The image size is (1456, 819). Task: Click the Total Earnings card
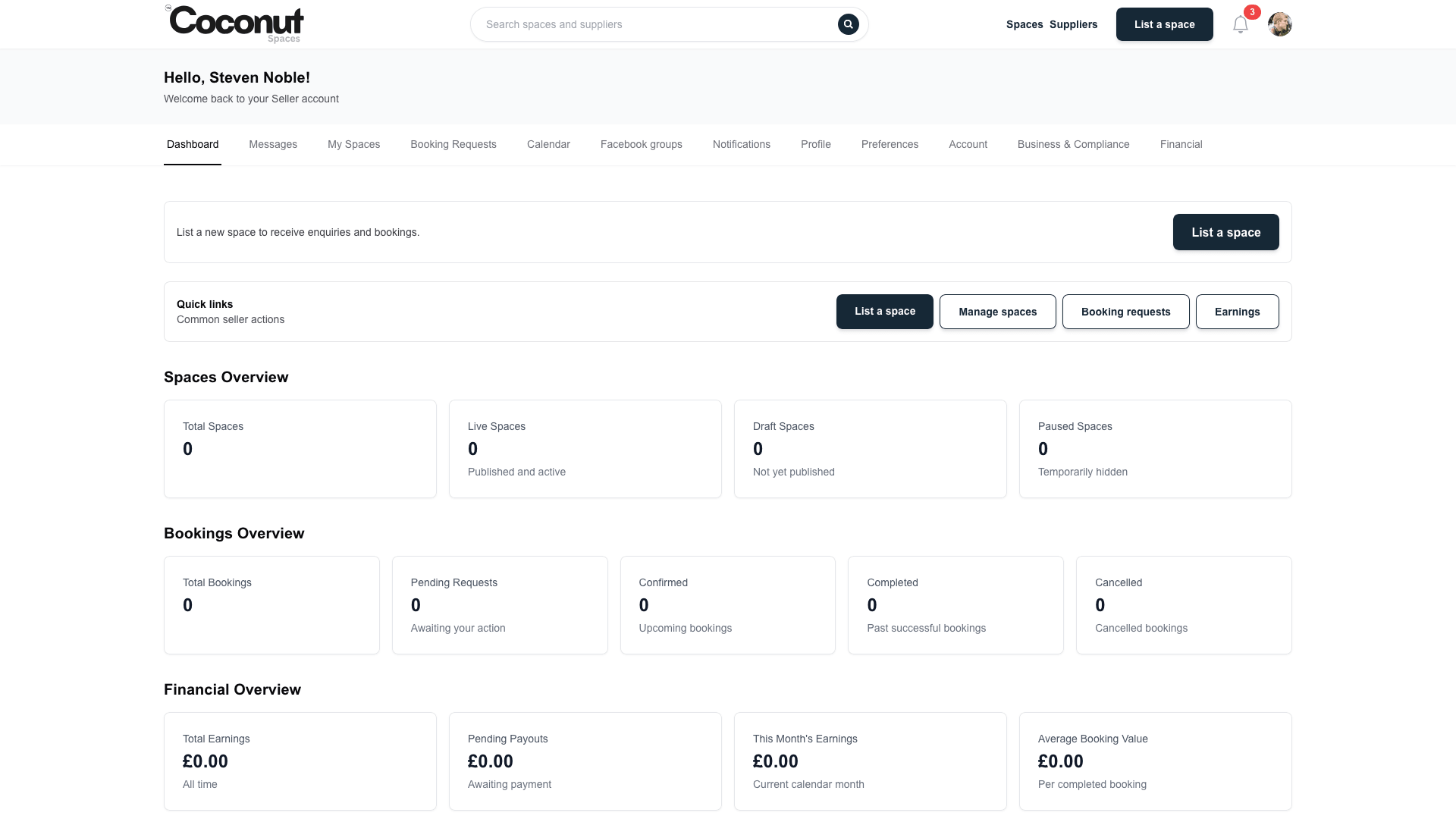(x=300, y=761)
